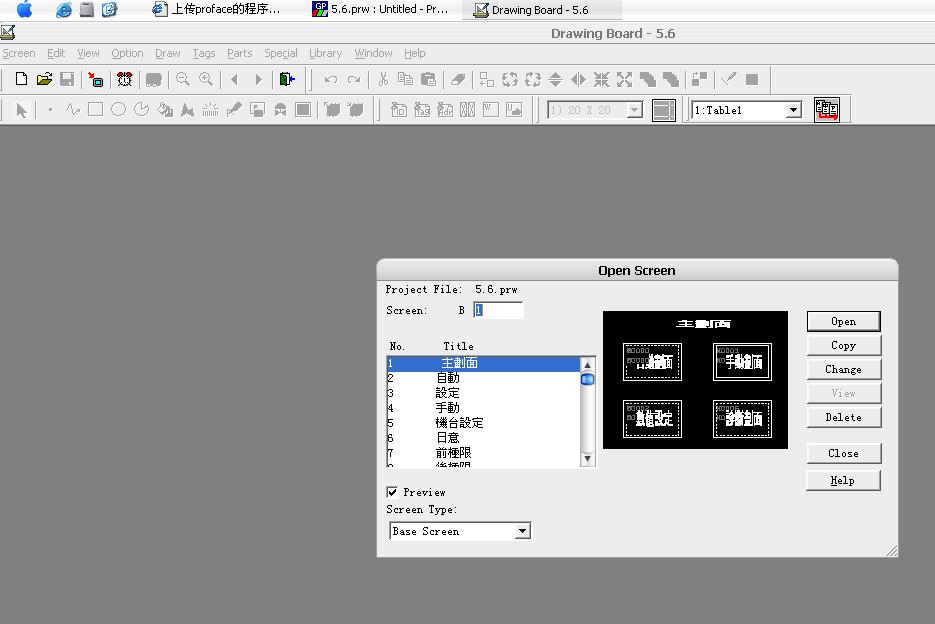The height and width of the screenshot is (624, 935).
Task: Select the rectangle drawing tool
Action: click(95, 110)
